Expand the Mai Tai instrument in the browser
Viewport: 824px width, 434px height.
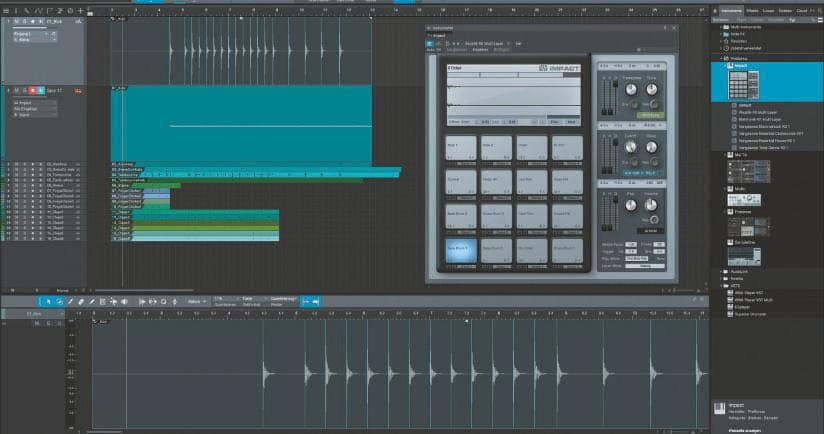[726, 155]
